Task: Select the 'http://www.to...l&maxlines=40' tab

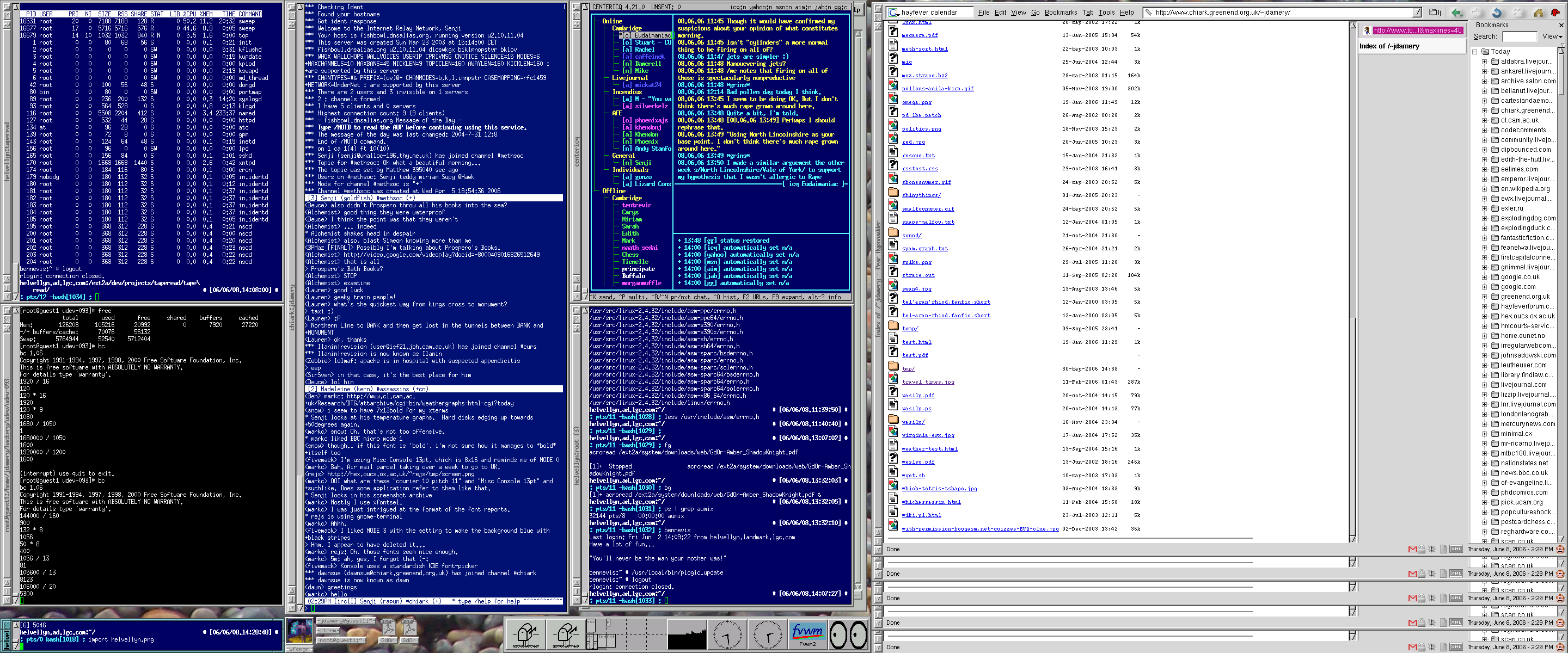Action: tap(1412, 30)
